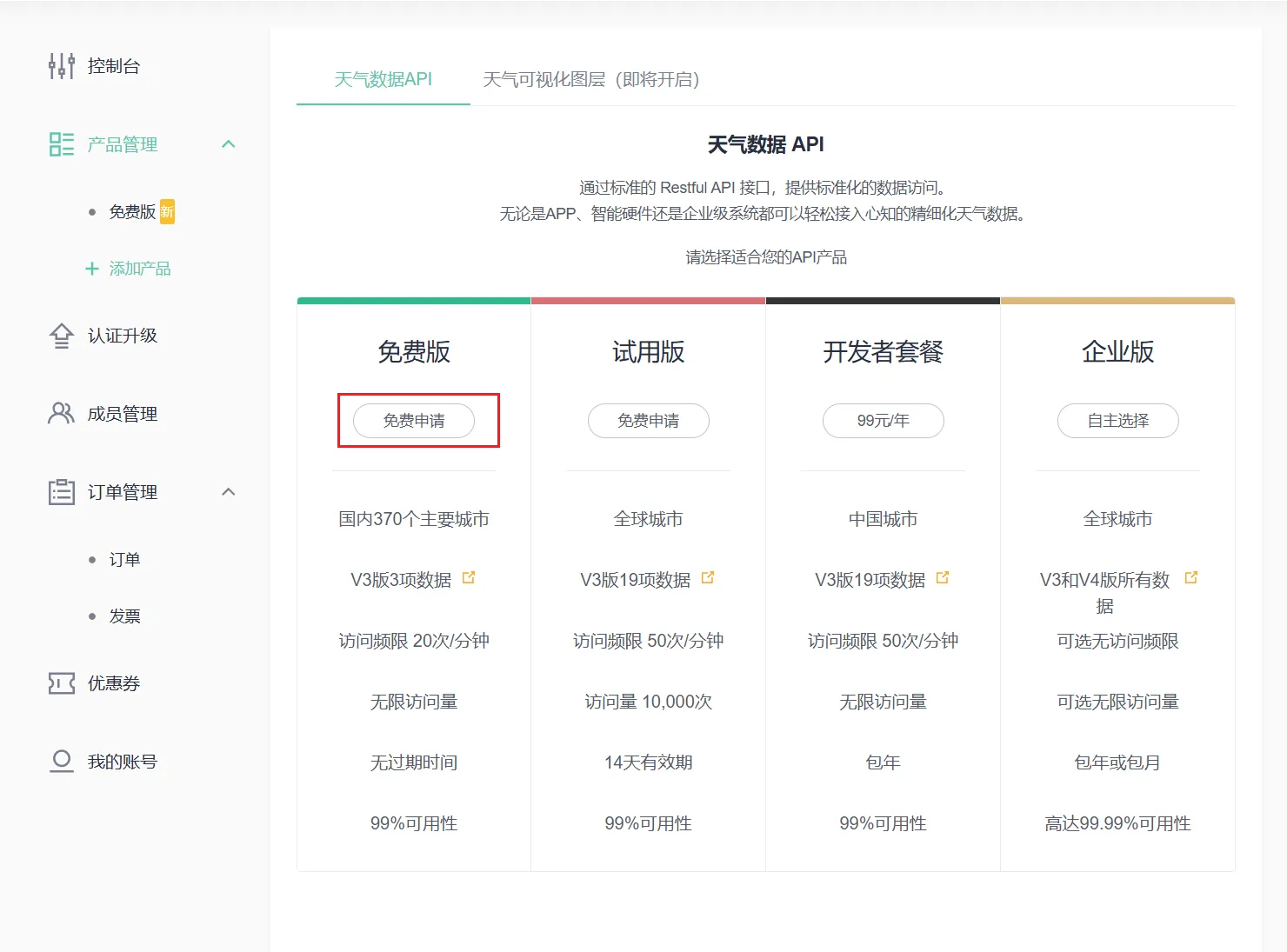Click the 认证升级 upgrade icon
The width and height of the screenshot is (1287, 952).
[x=60, y=336]
